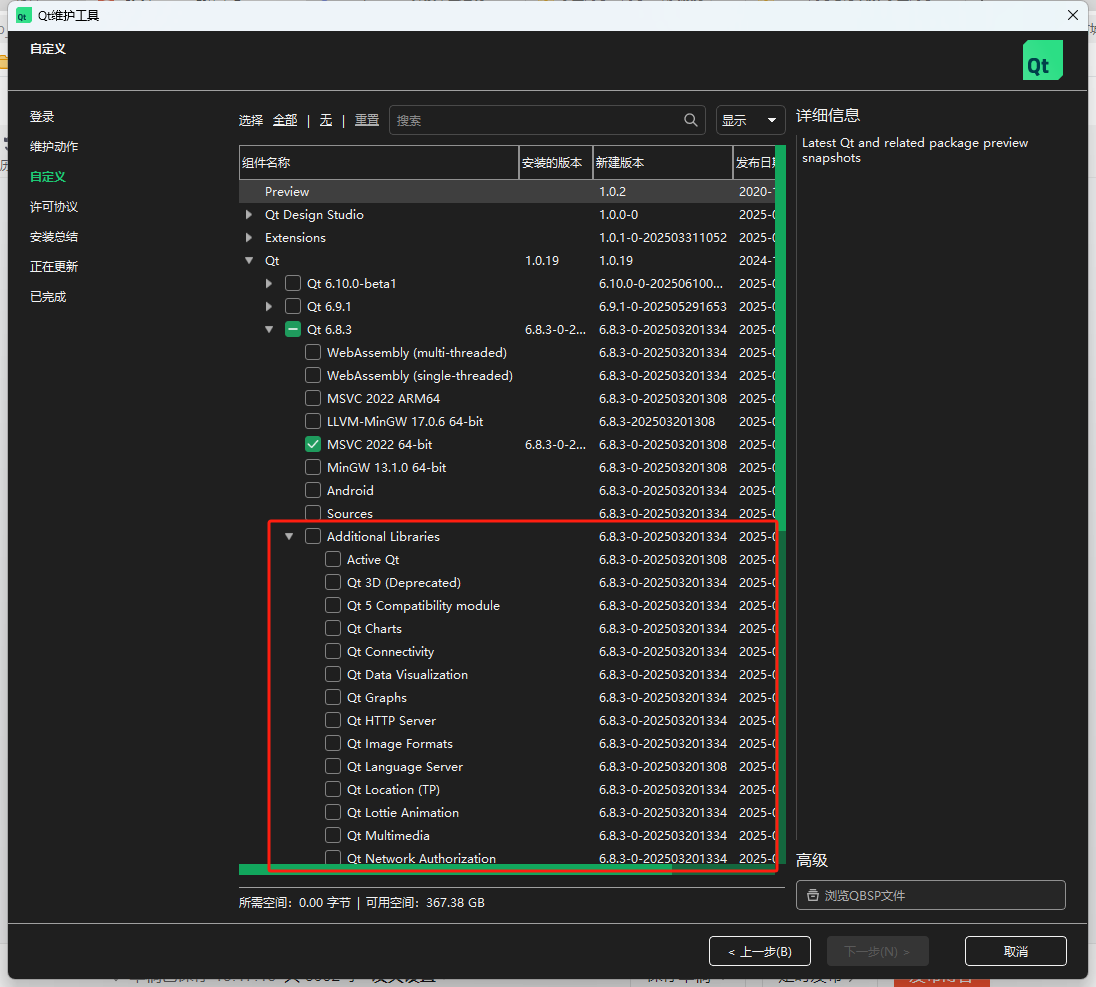The height and width of the screenshot is (987, 1096).
Task: Click 无 to deselect all components
Action: pyautogui.click(x=326, y=120)
